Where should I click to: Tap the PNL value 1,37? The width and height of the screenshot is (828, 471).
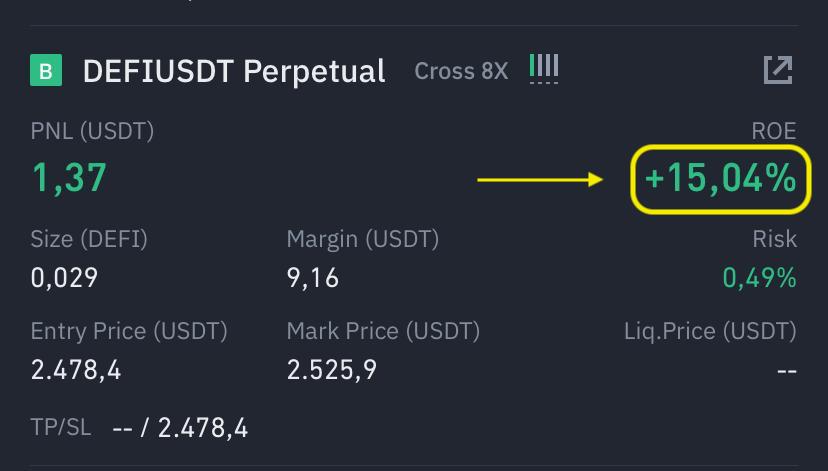click(69, 178)
